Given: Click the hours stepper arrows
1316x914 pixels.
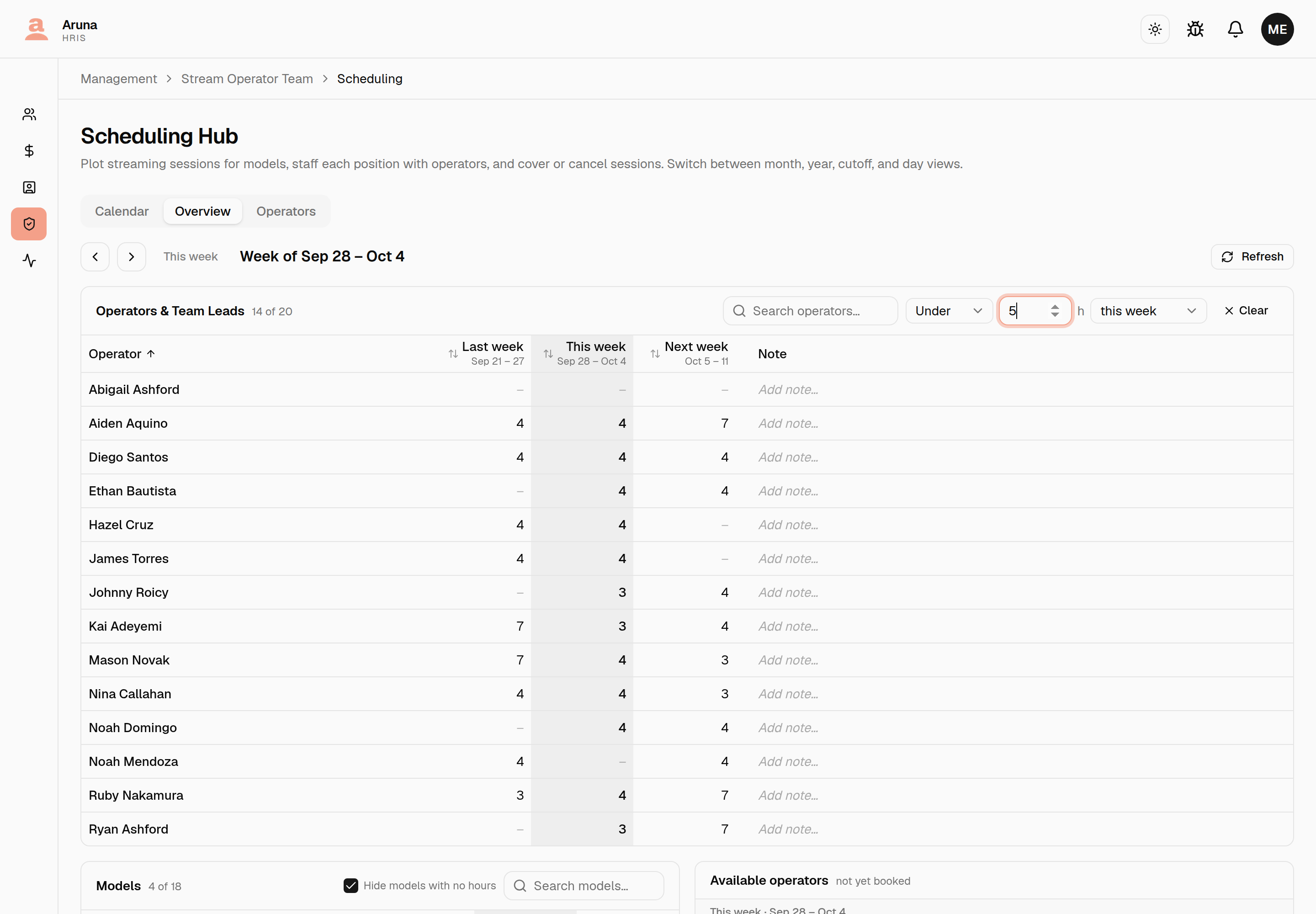Looking at the screenshot, I should click(x=1055, y=311).
